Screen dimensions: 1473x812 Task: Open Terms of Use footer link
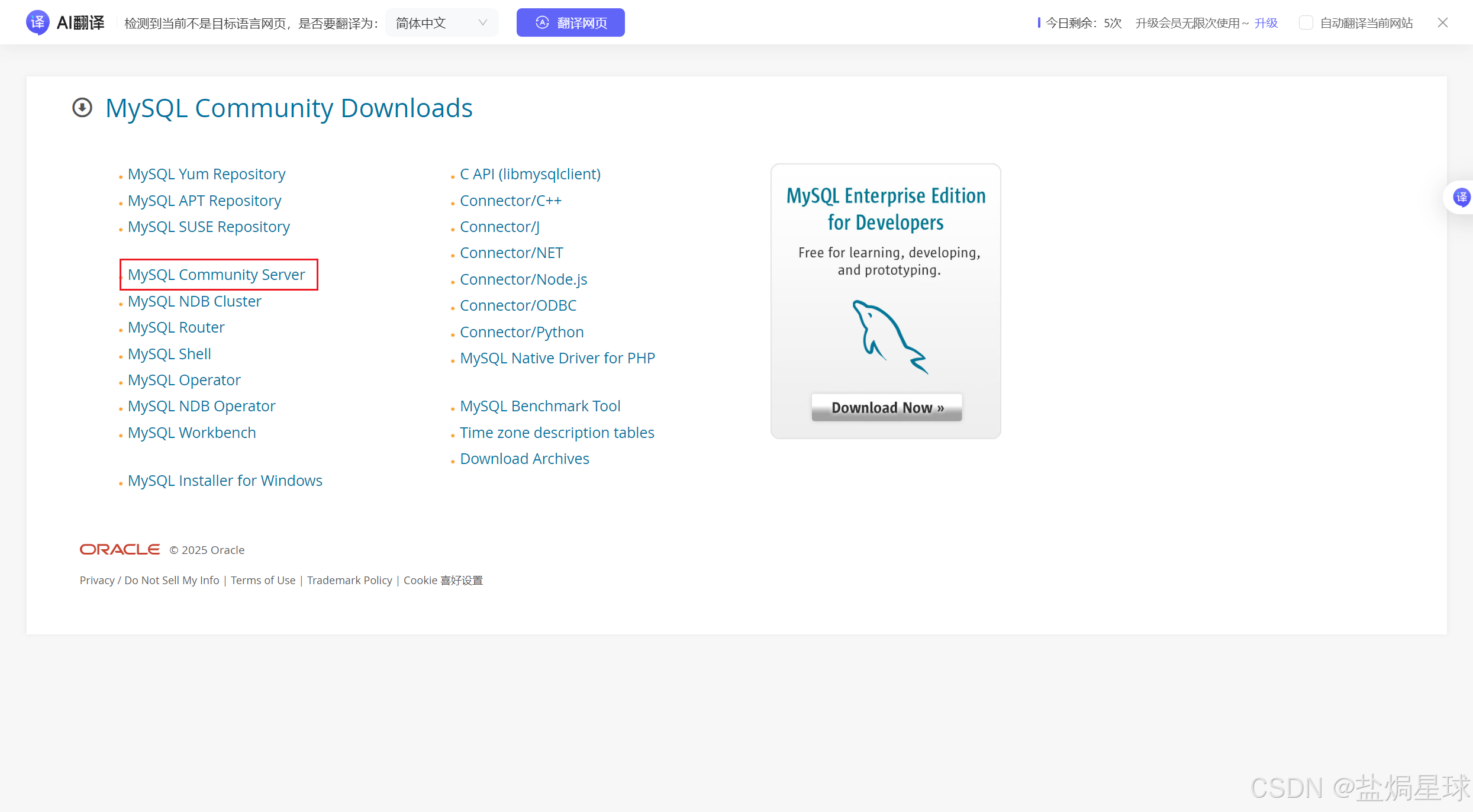263,581
